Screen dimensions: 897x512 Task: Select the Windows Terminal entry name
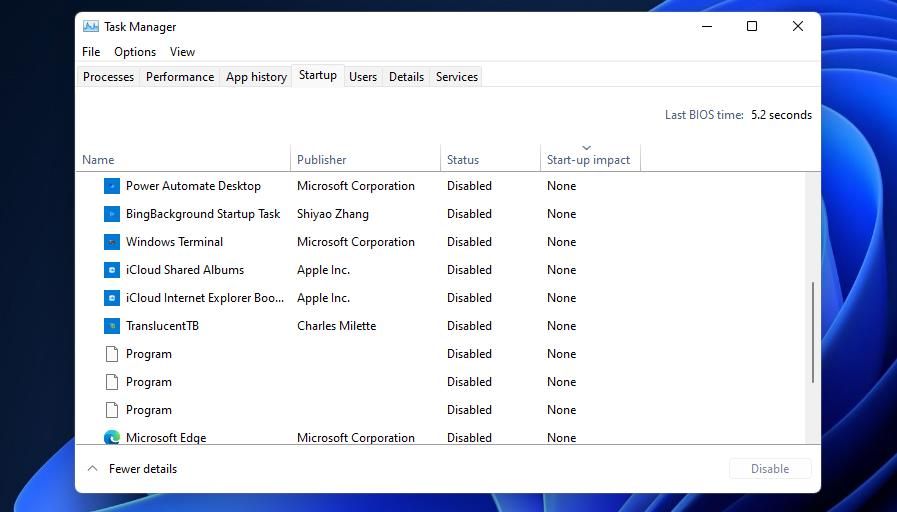[174, 242]
